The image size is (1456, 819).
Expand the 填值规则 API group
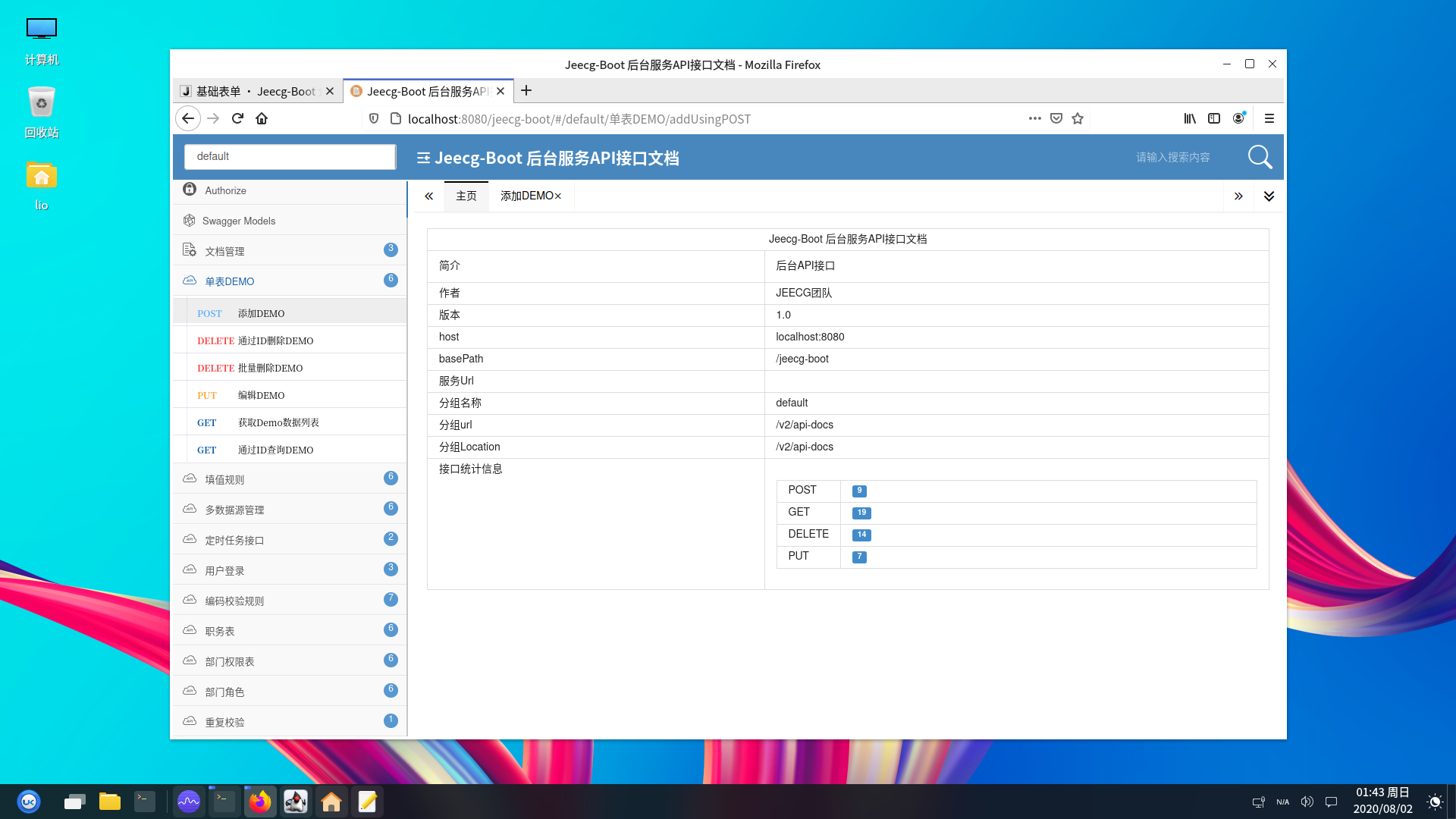[224, 479]
